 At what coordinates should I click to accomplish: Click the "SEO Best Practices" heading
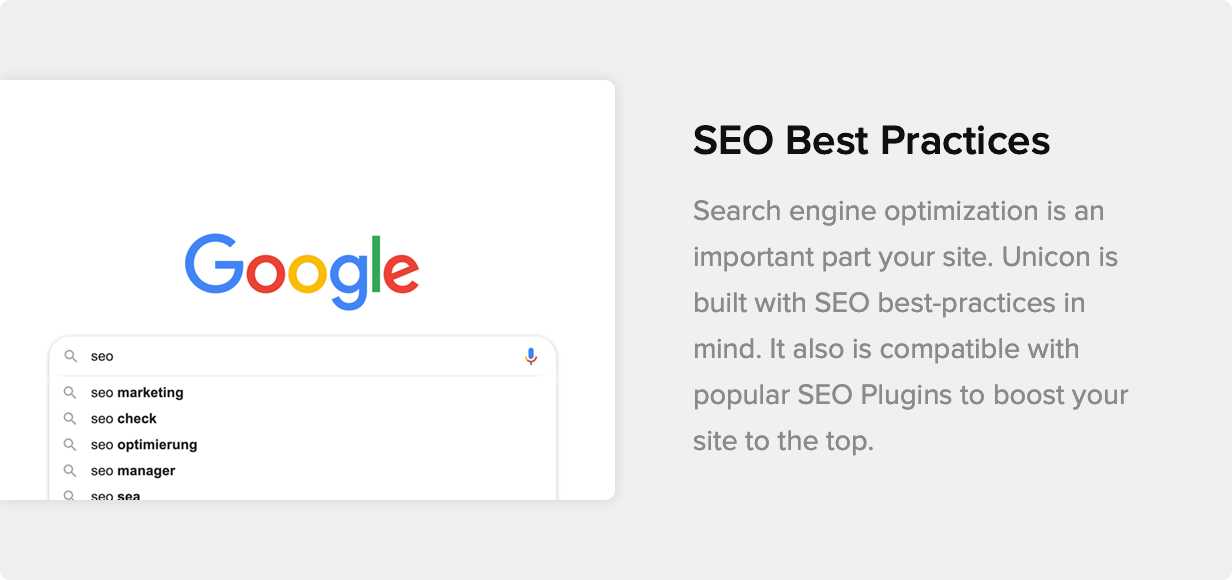click(x=871, y=141)
